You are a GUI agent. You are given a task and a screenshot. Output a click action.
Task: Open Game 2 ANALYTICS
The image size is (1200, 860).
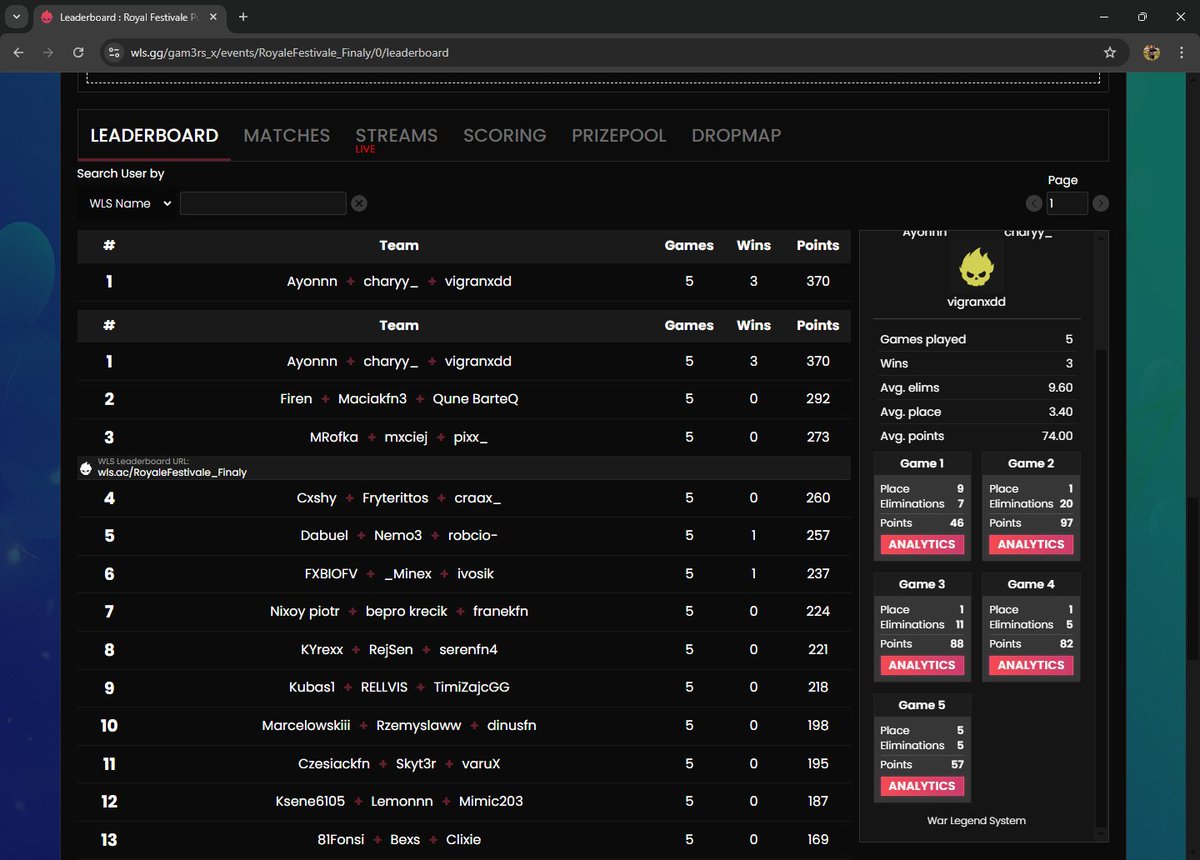click(1031, 544)
